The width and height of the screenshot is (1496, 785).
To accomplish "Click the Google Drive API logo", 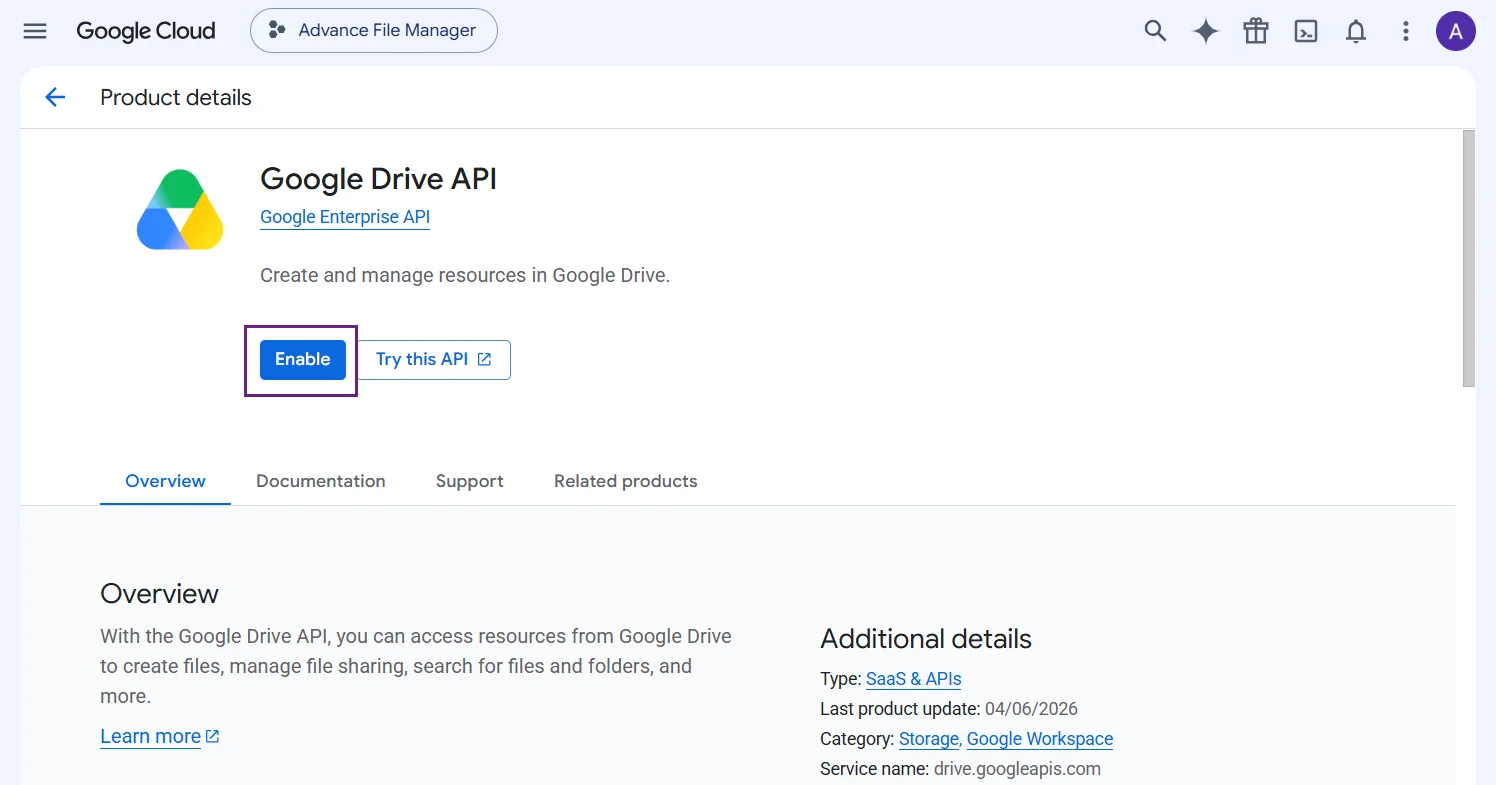I will [180, 209].
